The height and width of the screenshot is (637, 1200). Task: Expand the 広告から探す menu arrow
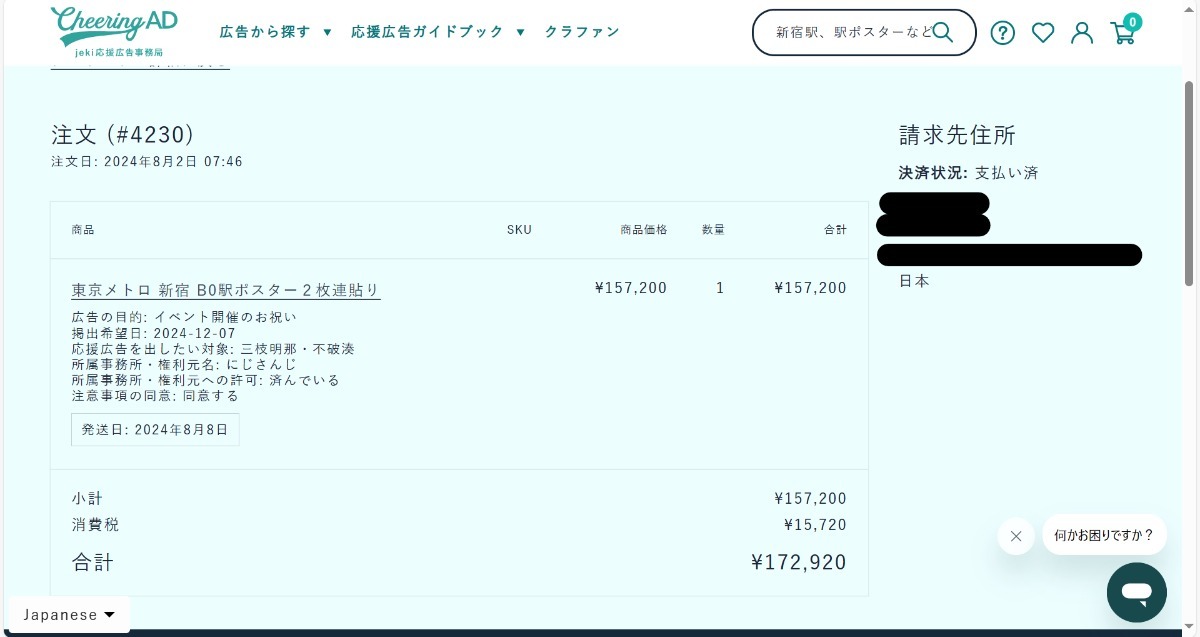327,32
